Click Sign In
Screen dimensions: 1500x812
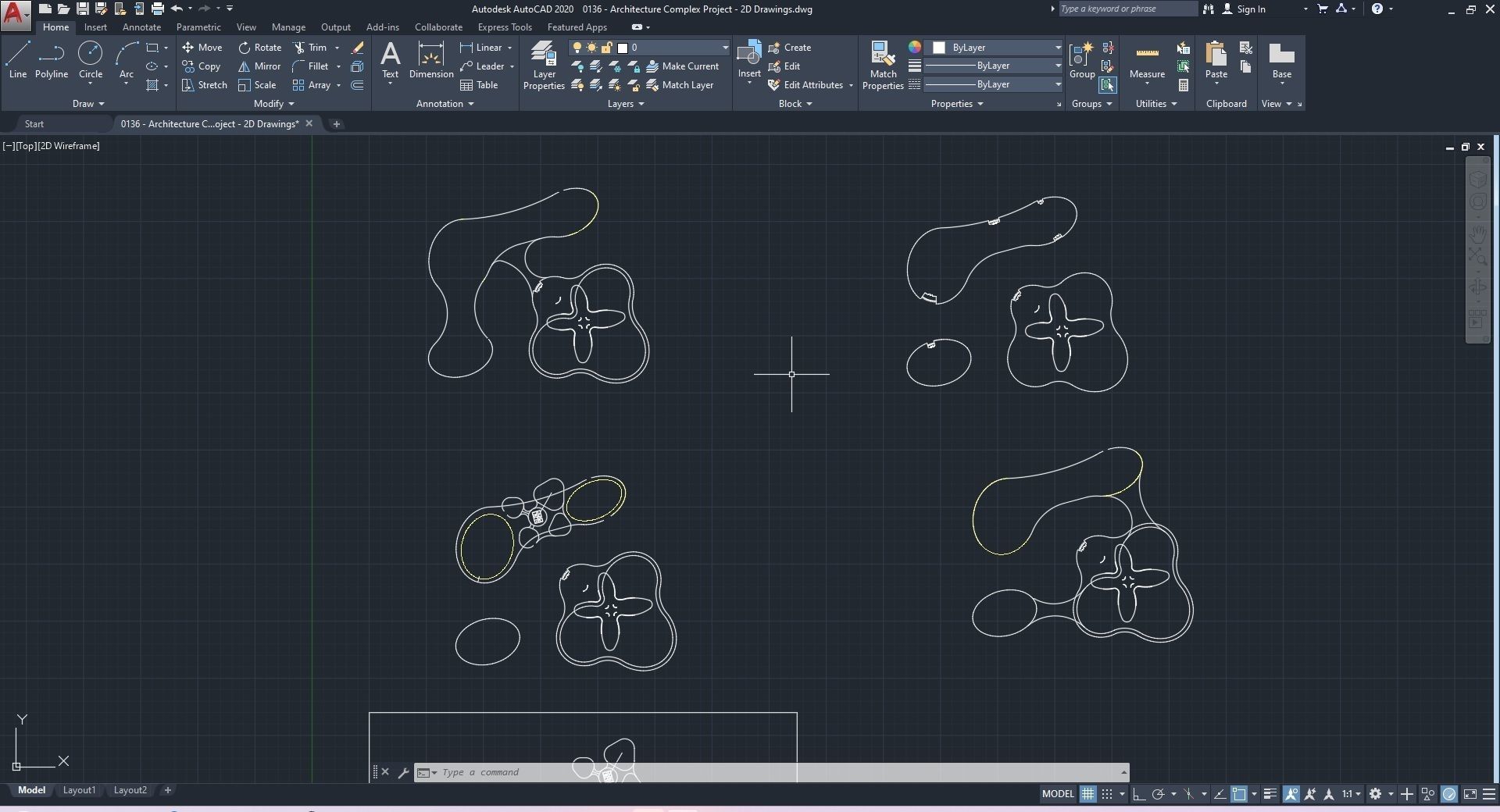(1244, 9)
